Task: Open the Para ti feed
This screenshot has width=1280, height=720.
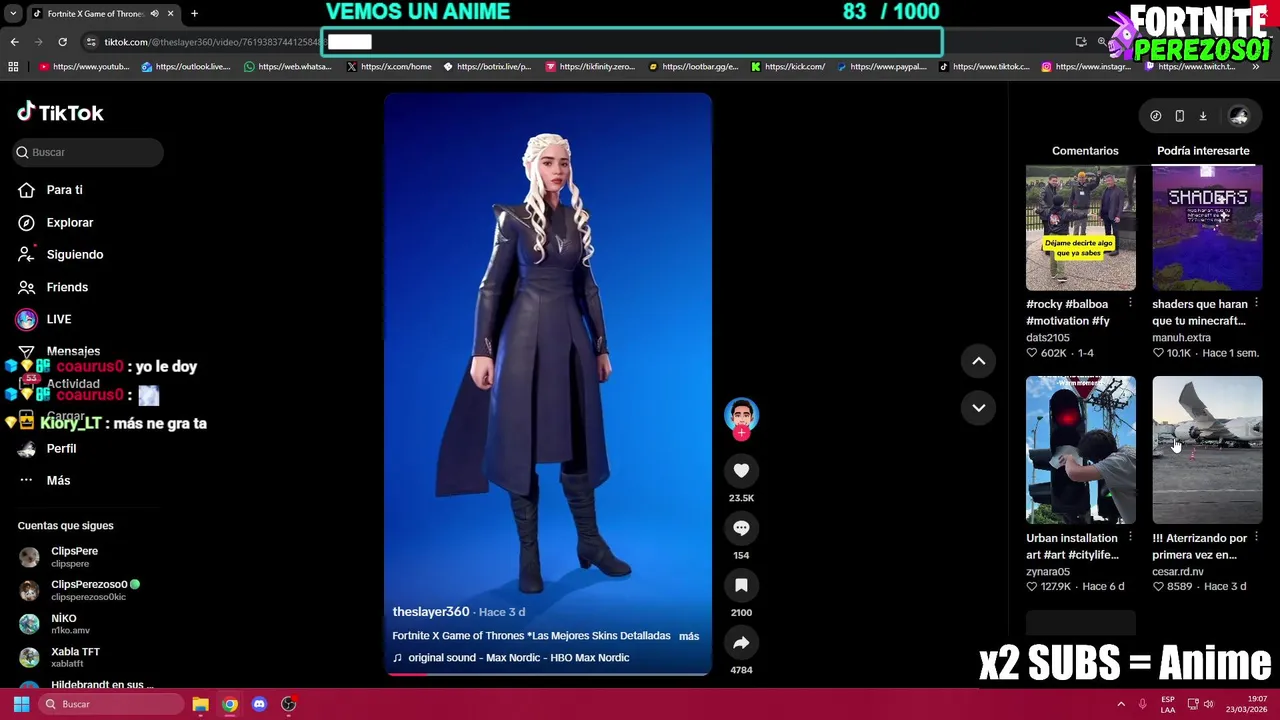Action: pos(64,190)
